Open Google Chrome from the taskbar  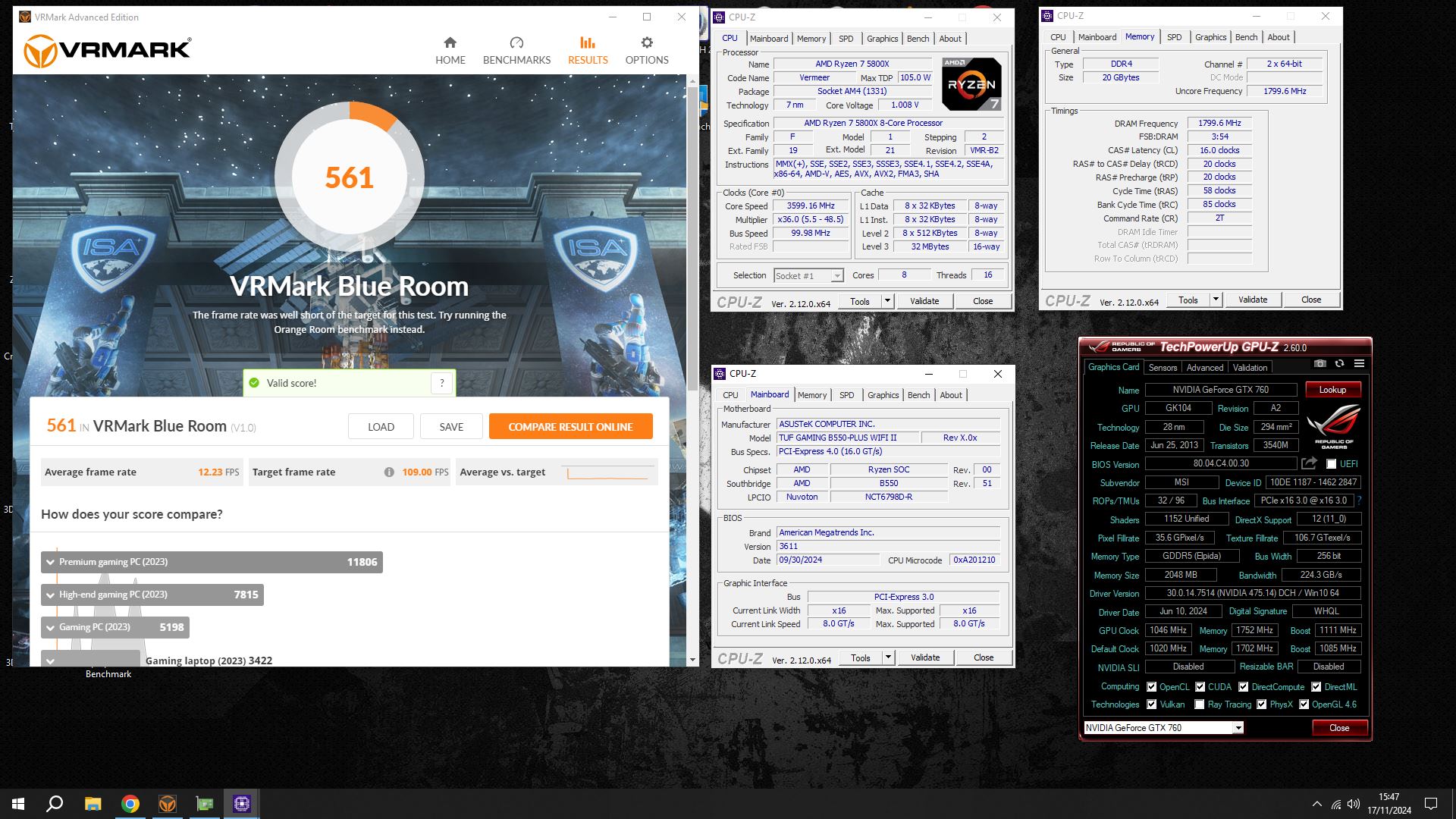(130, 804)
